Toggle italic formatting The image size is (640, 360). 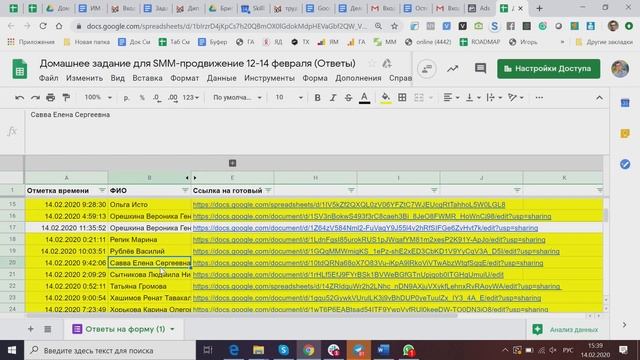[x=333, y=98]
